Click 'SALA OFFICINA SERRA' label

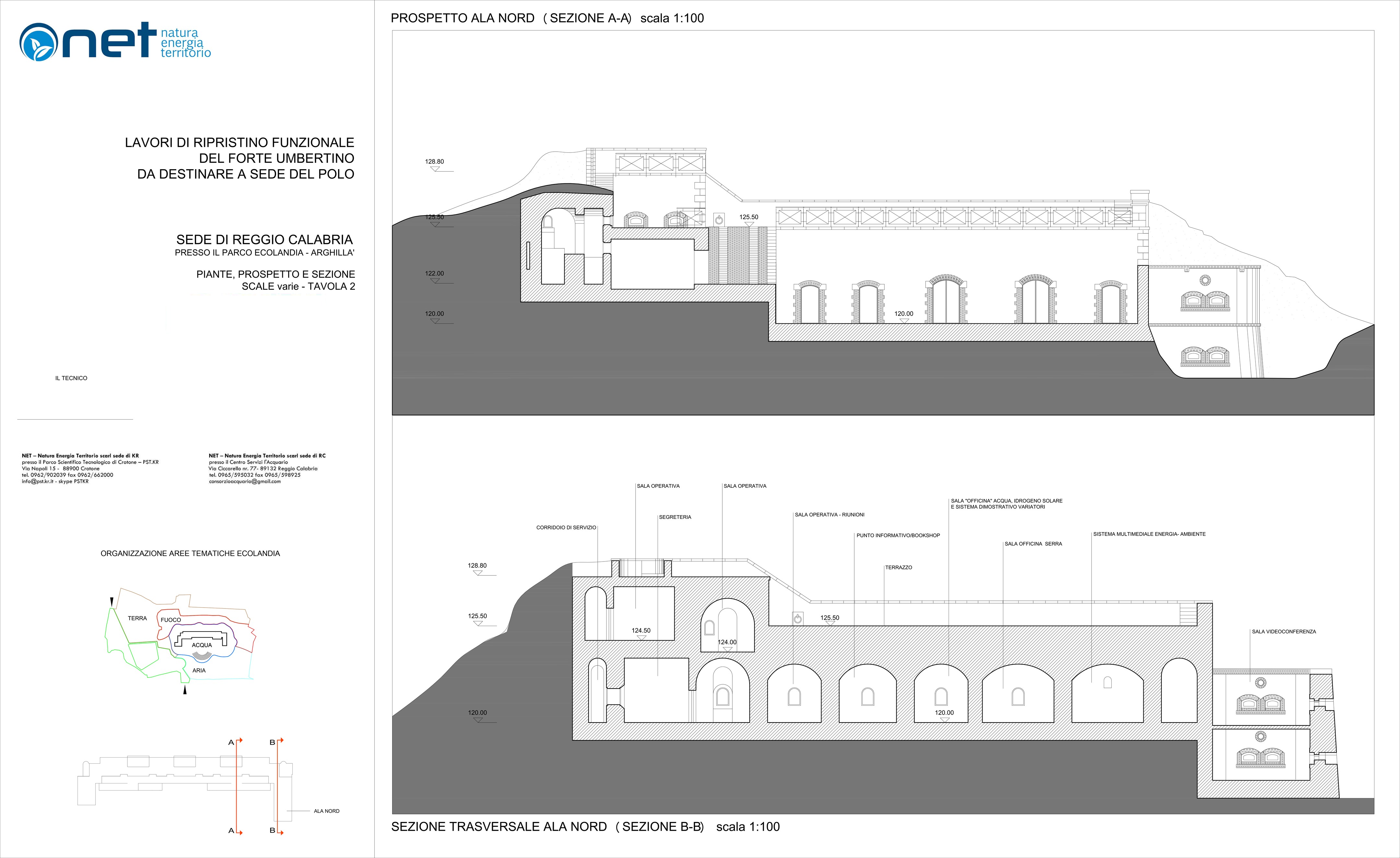coord(1033,544)
